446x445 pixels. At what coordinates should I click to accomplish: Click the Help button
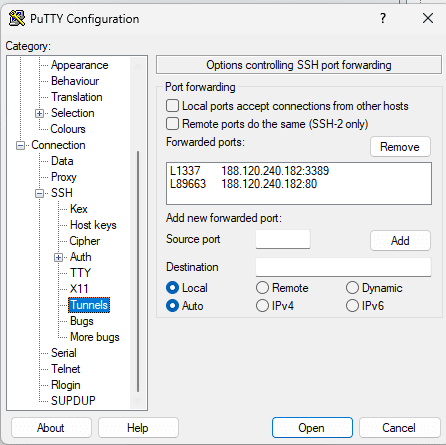[138, 428]
